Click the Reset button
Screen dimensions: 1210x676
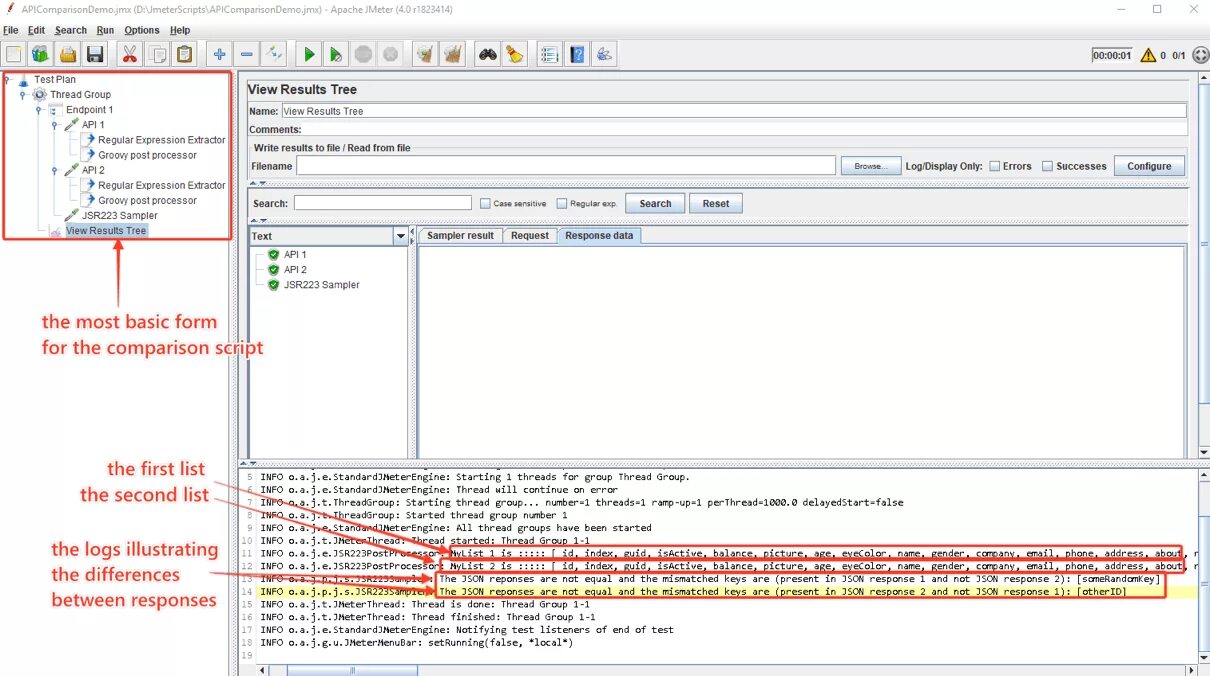[x=716, y=203]
